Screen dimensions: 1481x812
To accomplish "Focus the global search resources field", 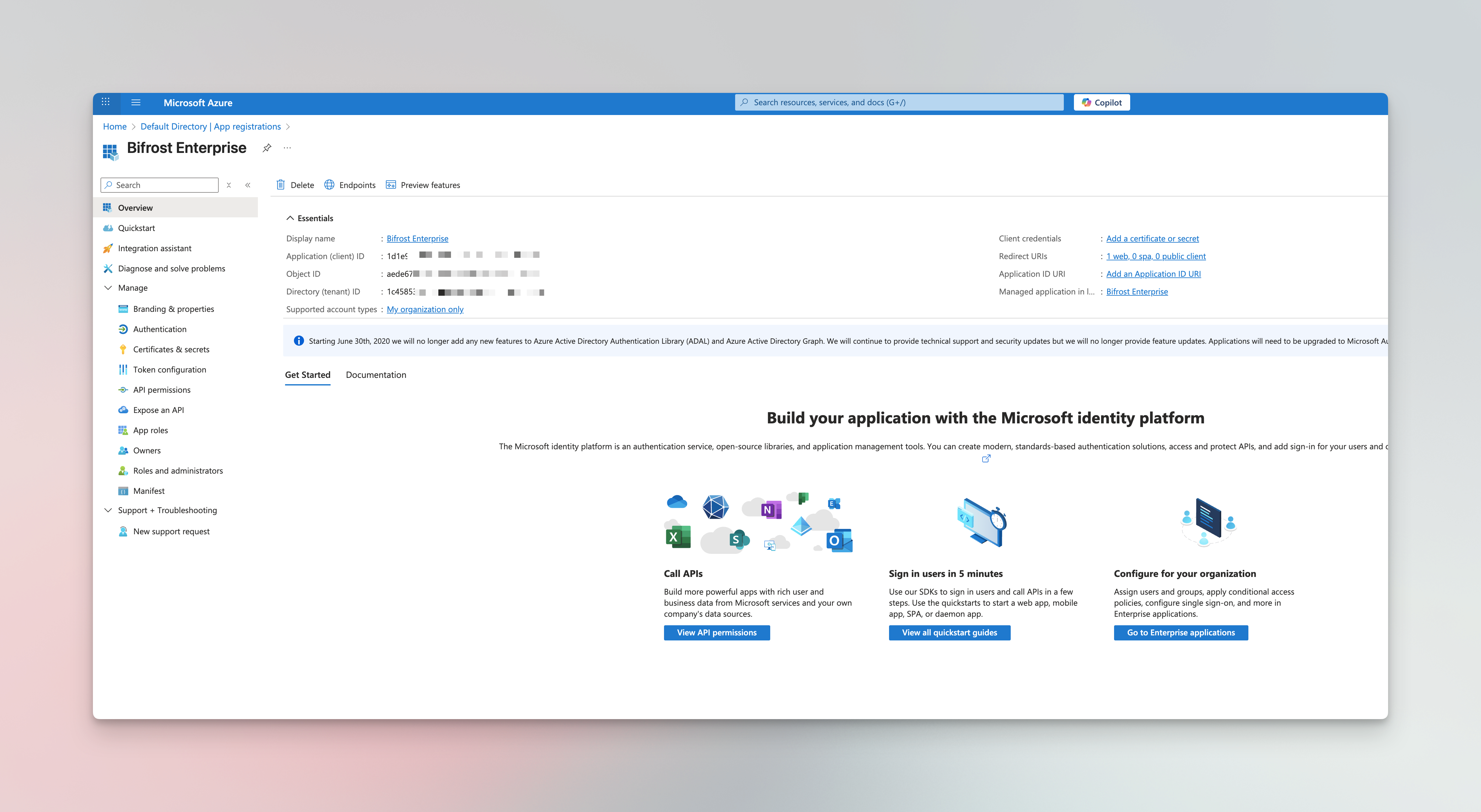I will coord(899,102).
